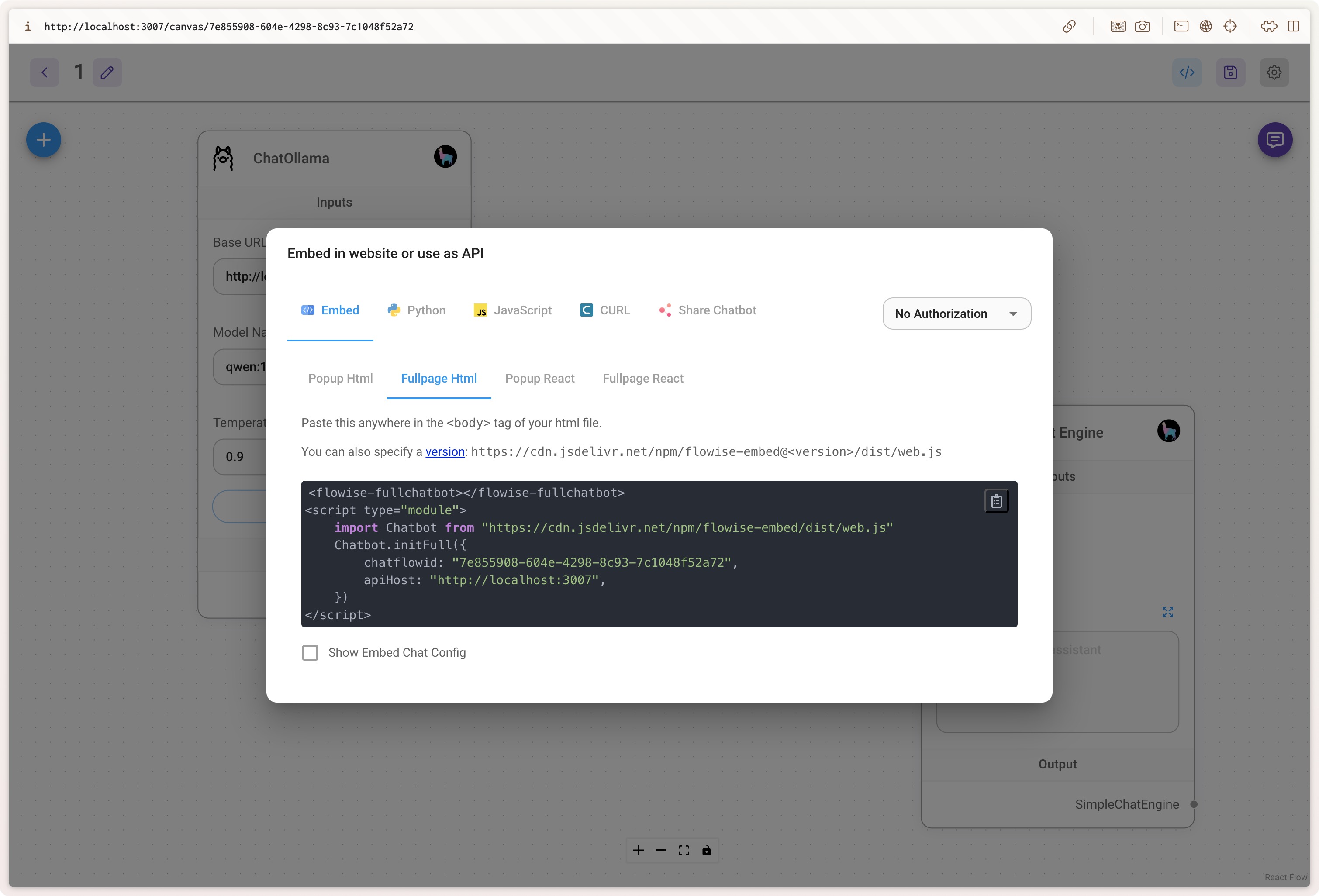The image size is (1319, 896).
Task: Follow the version hyperlink
Action: point(445,451)
